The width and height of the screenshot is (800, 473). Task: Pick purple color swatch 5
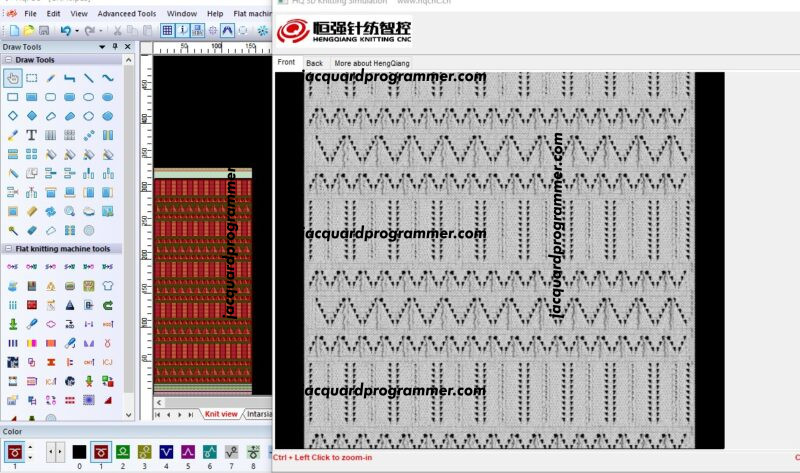coord(188,452)
